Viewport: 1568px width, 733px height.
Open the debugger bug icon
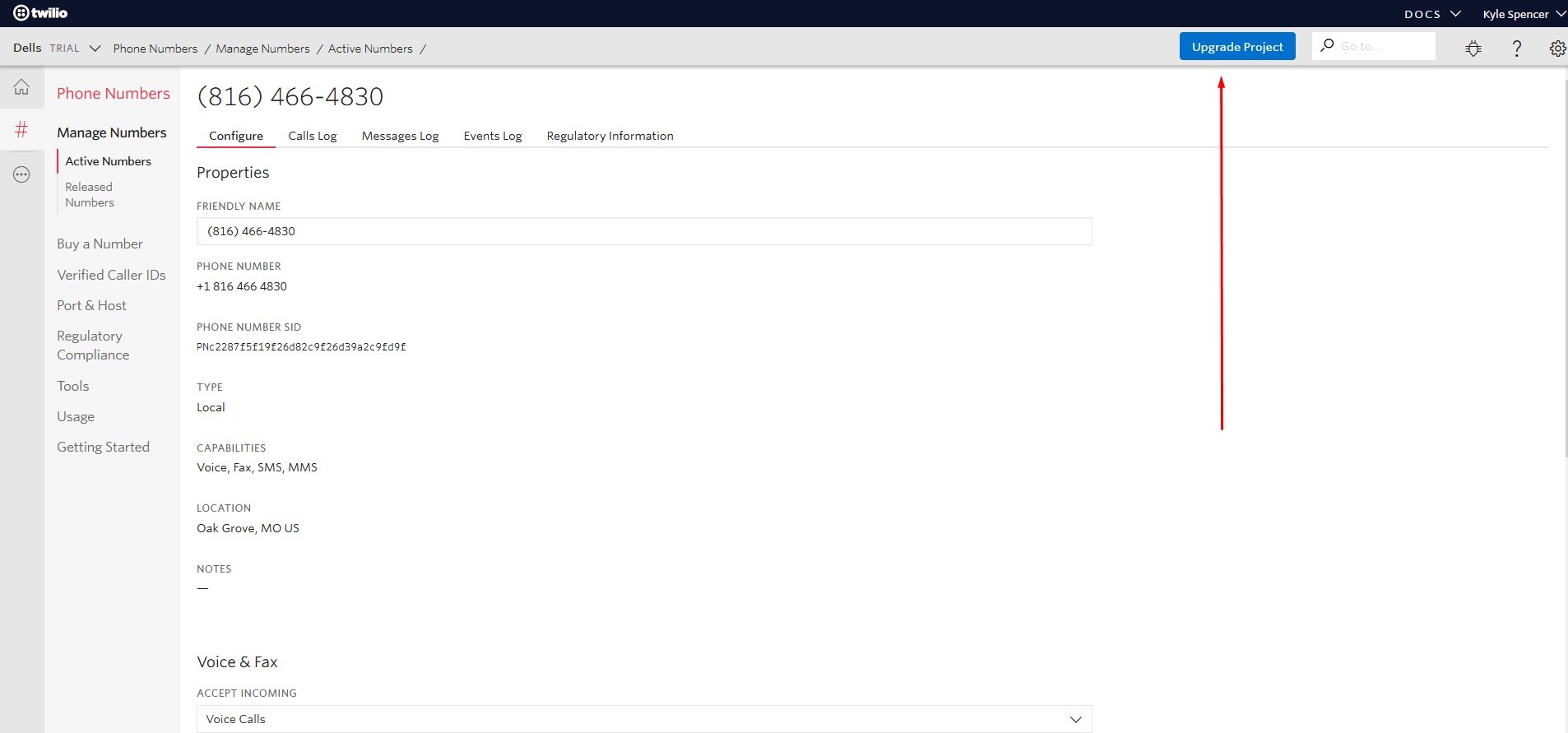tap(1473, 49)
